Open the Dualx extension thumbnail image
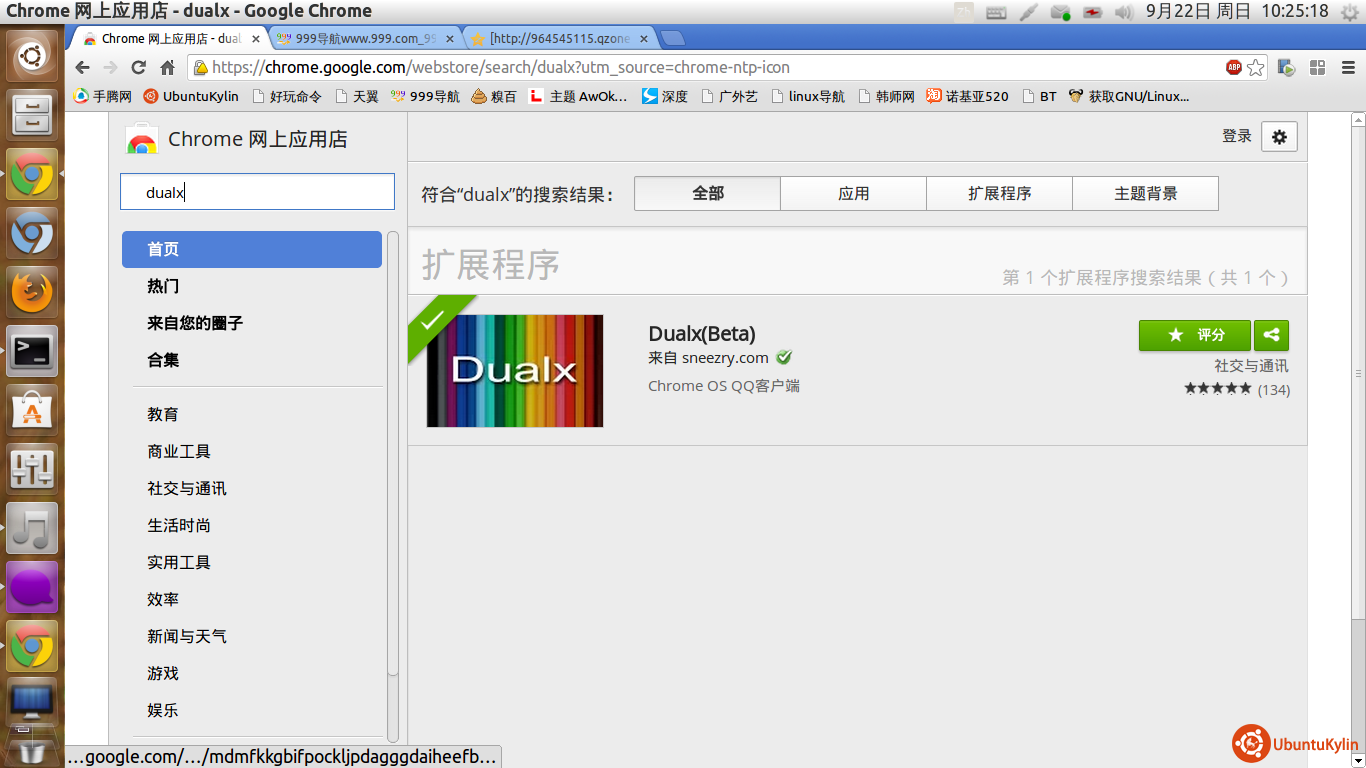The height and width of the screenshot is (768, 1366). point(514,371)
